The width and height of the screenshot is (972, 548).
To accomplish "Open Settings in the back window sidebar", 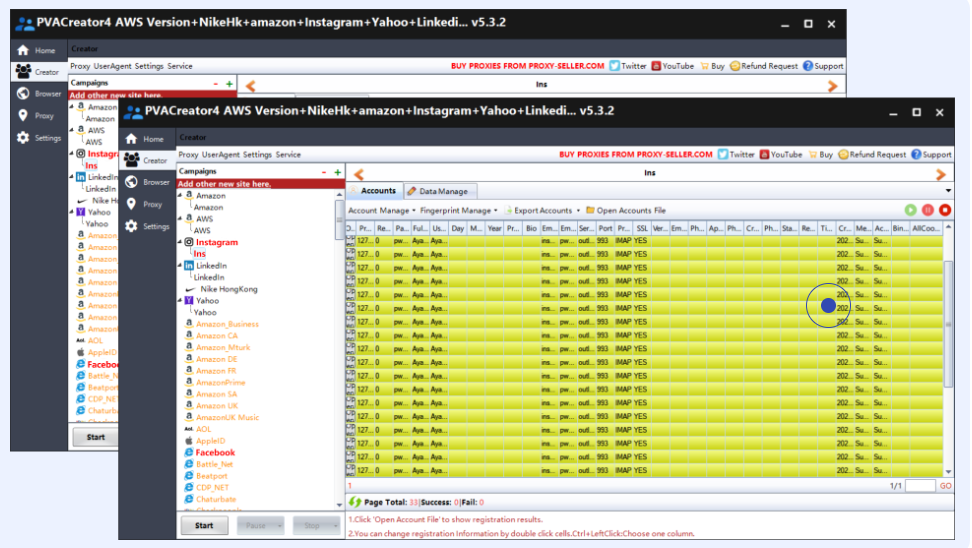I will click(x=39, y=138).
